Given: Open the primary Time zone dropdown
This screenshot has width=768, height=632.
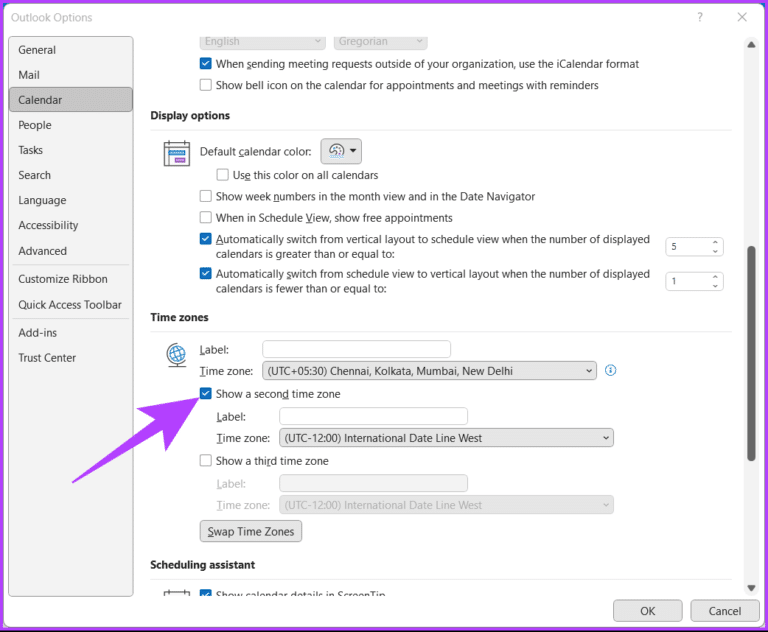Looking at the screenshot, I should (429, 371).
